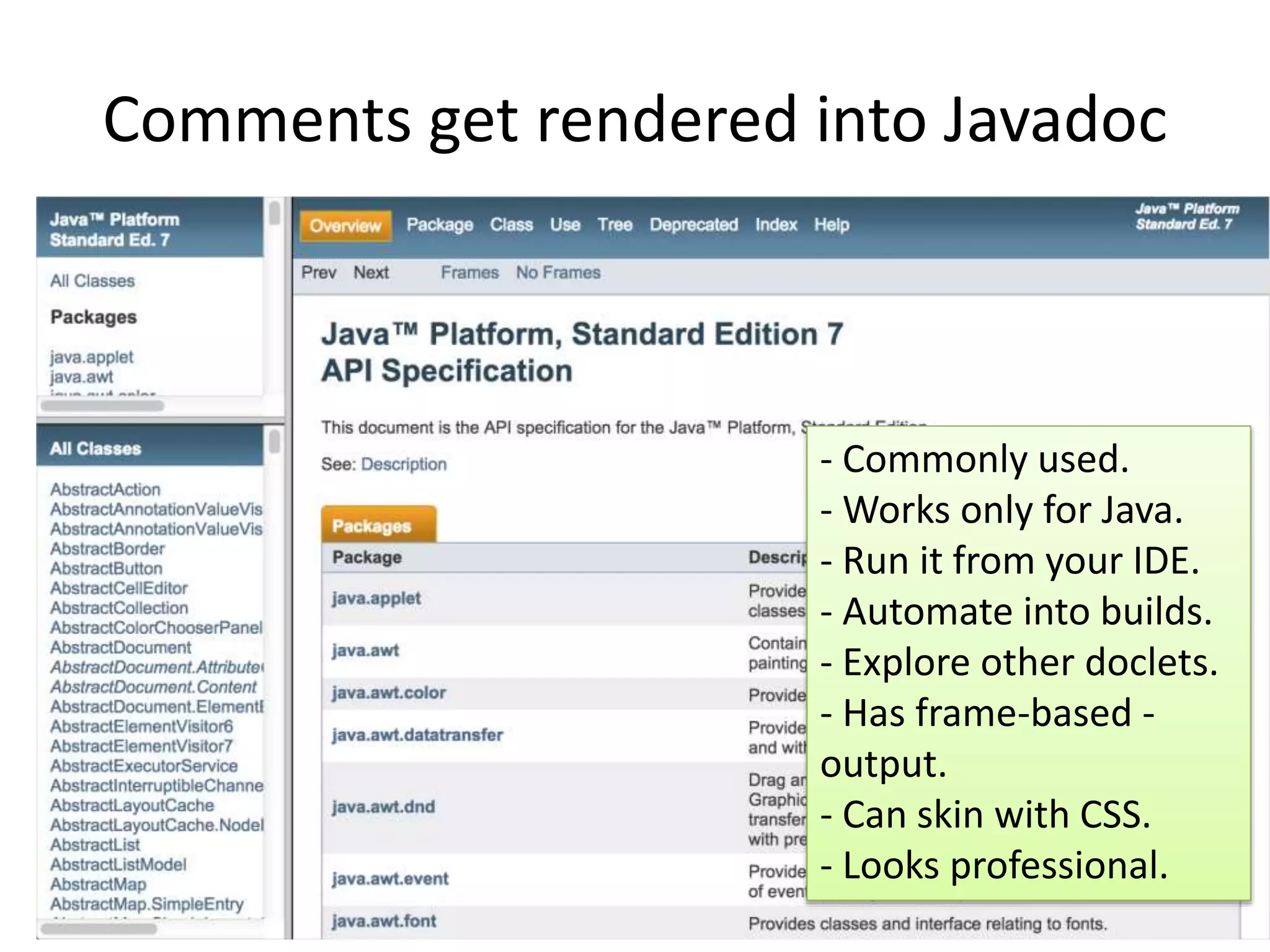
Task: Open the java.awt.datatransfer package link
Action: (x=417, y=735)
